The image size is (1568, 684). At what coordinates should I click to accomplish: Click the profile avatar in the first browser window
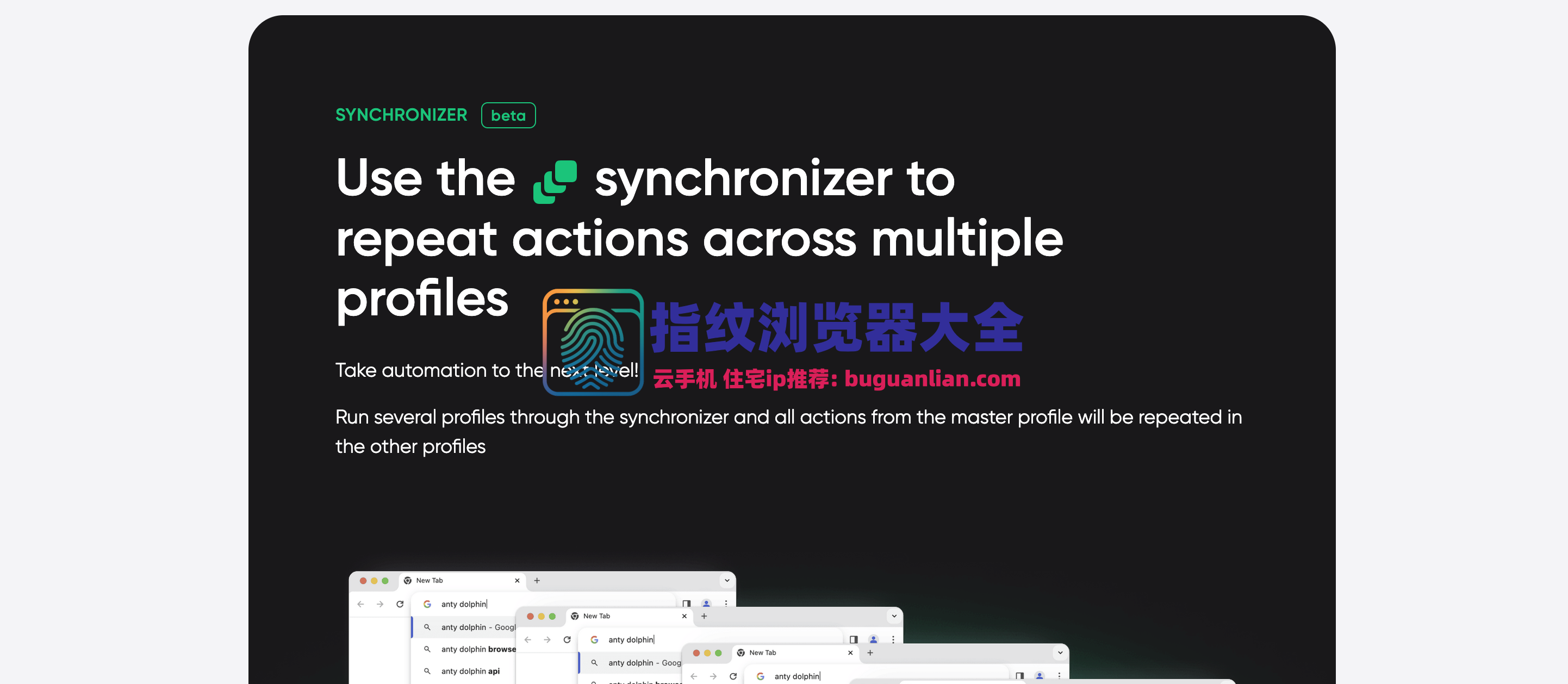pos(706,603)
